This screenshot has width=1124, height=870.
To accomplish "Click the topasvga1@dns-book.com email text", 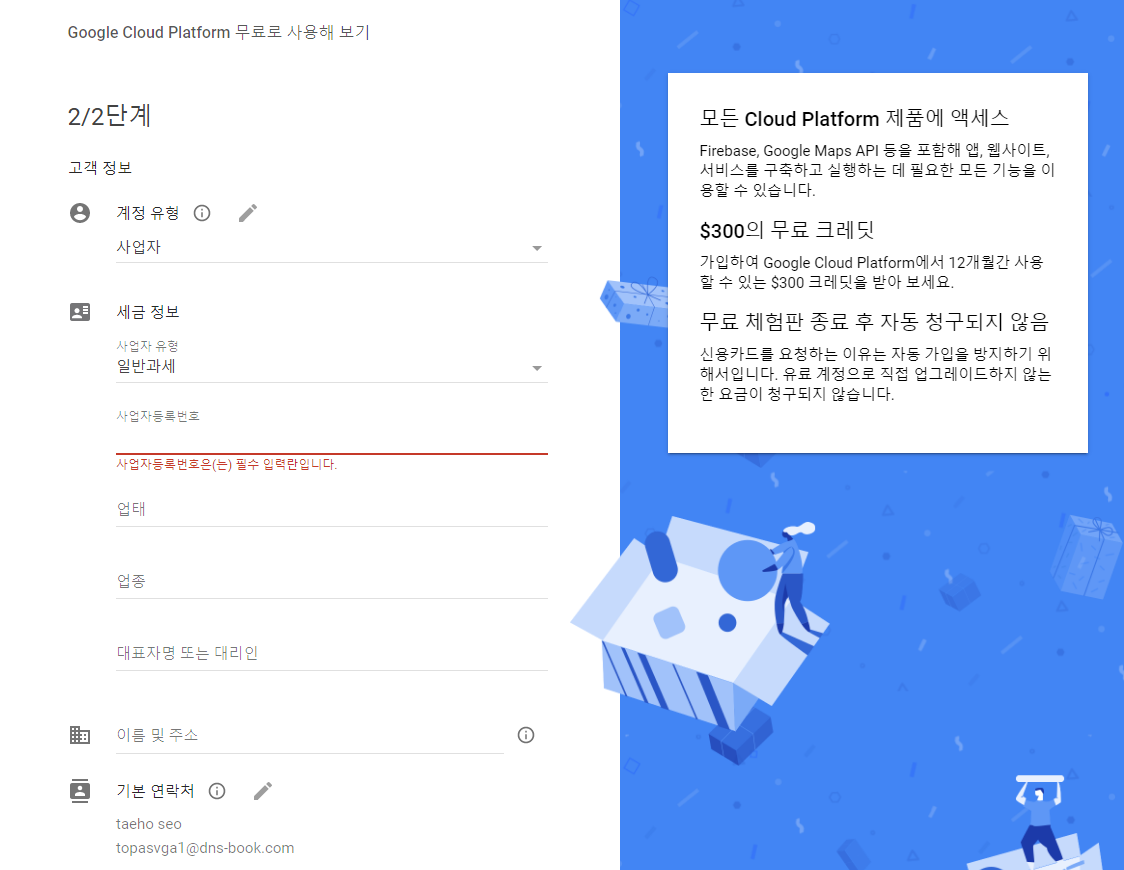I will pos(205,848).
